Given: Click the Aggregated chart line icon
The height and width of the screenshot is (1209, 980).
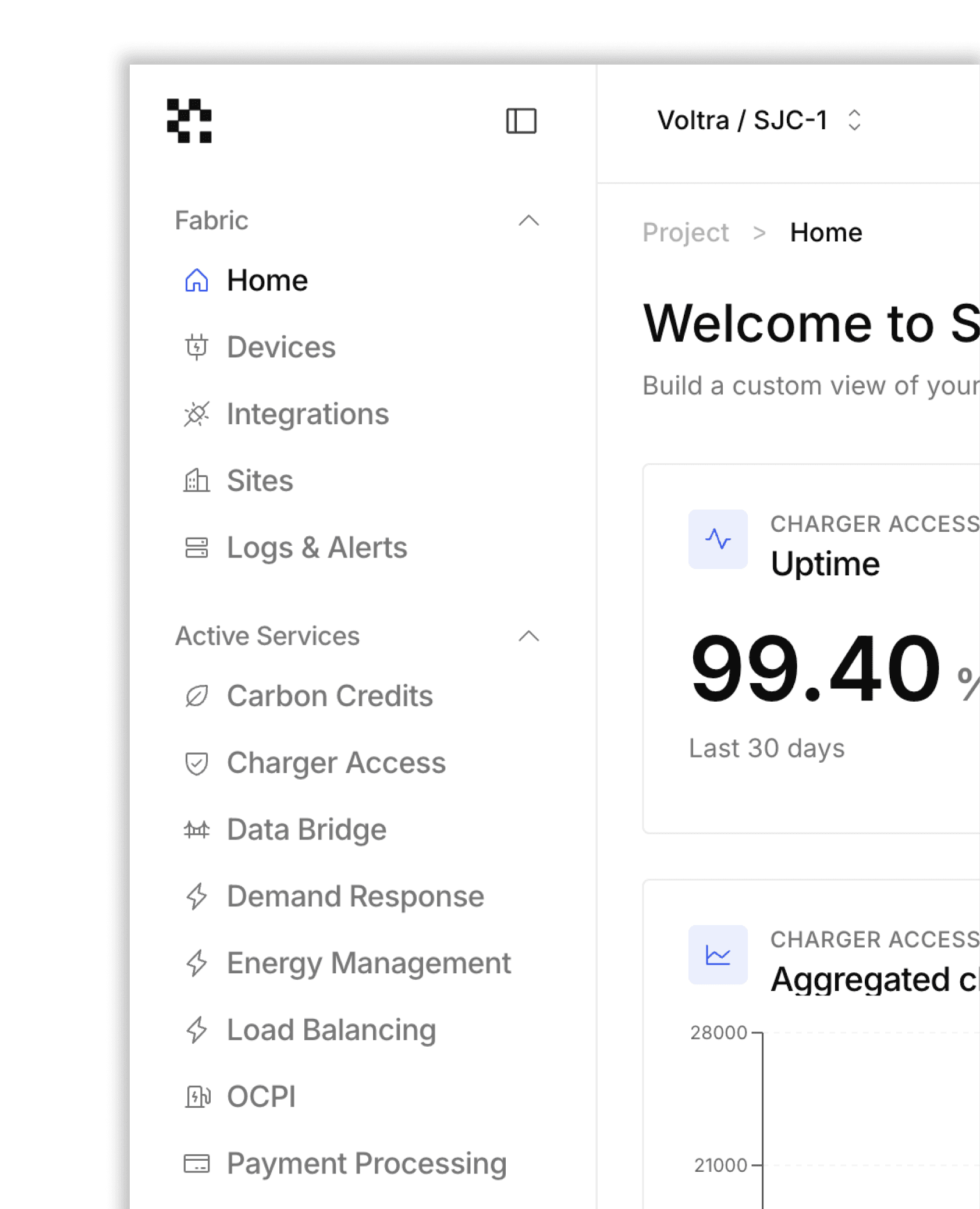Looking at the screenshot, I should coord(718,955).
